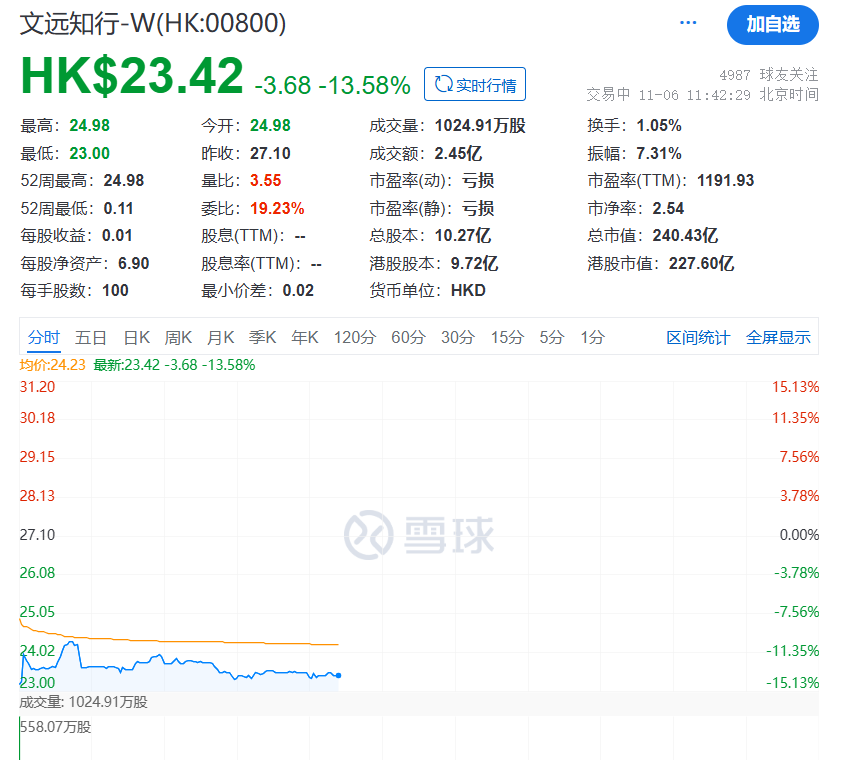This screenshot has width=865, height=760.
Task: Open the 年K yearly candlestick tab
Action: click(x=303, y=338)
